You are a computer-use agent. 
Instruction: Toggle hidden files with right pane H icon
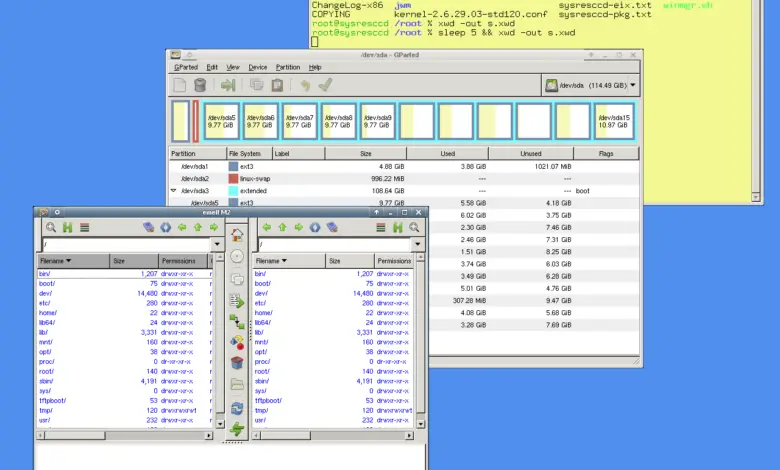click(397, 227)
